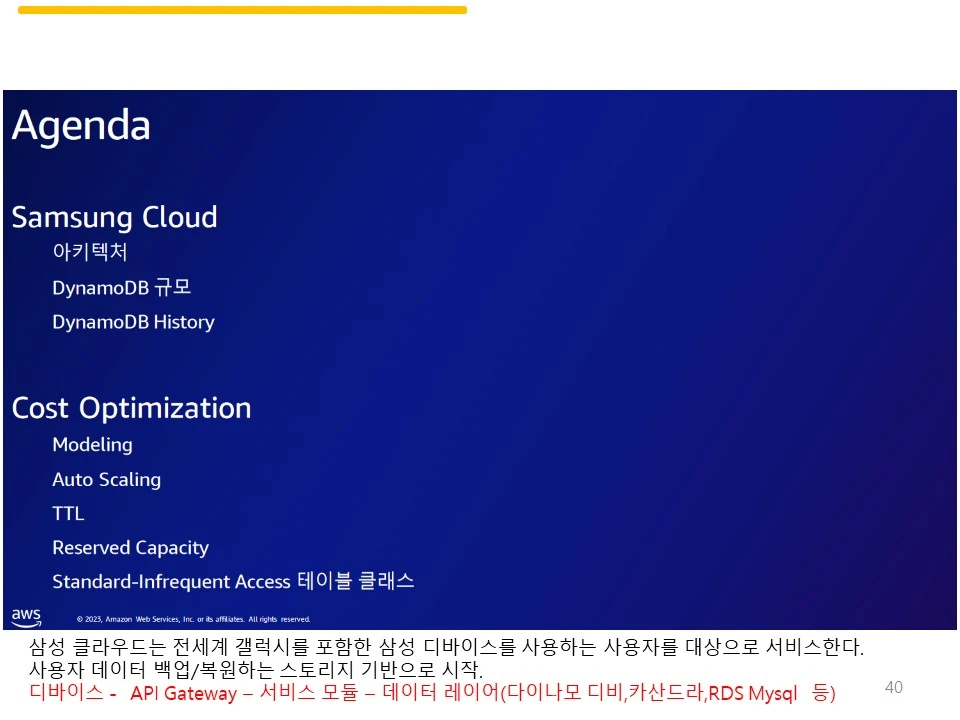960x720 pixels.
Task: Click the AWS logo on the slide
Action: 26,617
